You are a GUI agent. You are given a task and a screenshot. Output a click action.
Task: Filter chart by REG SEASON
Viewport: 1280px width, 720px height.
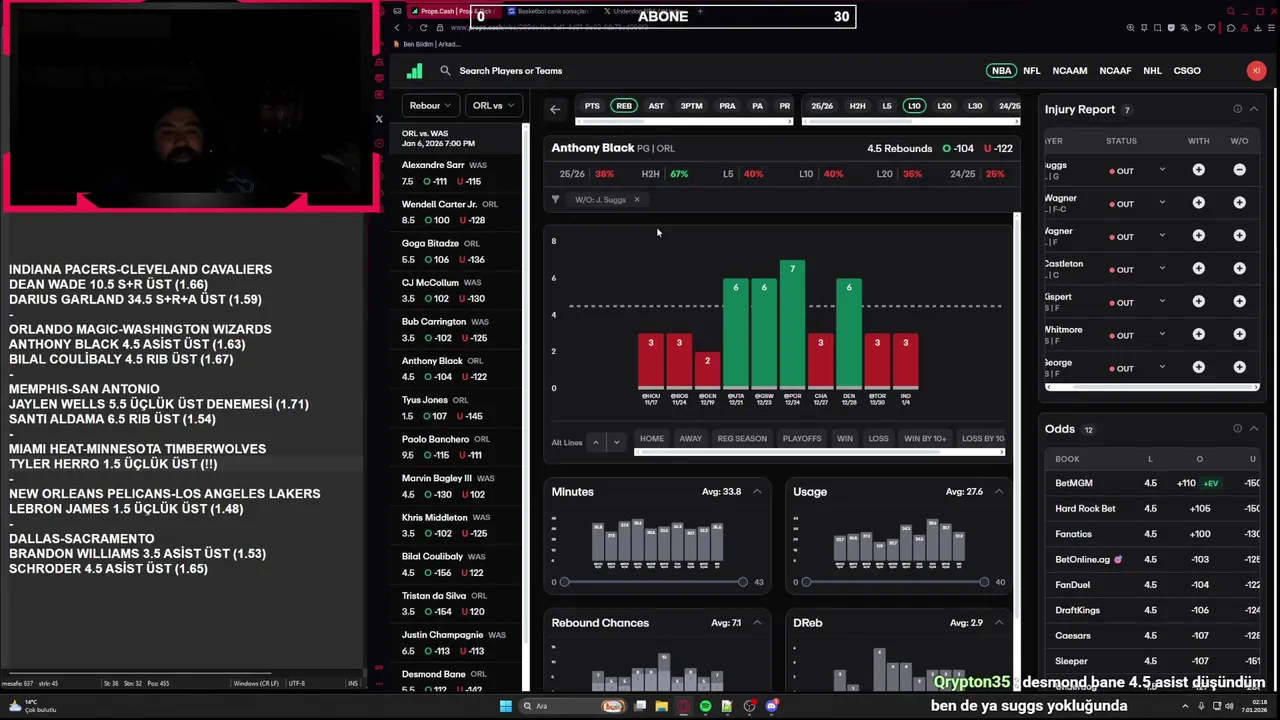point(742,438)
